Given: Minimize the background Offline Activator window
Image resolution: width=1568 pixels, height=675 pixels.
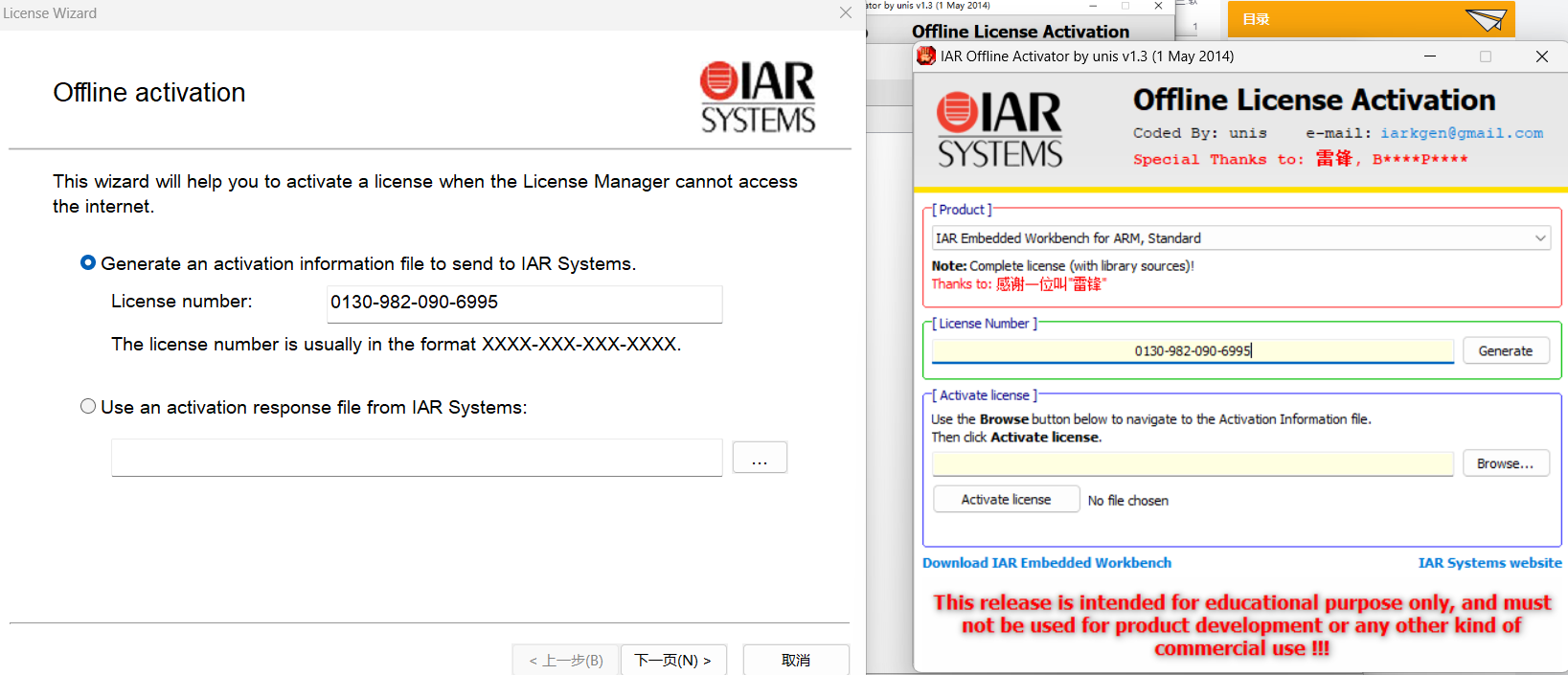Looking at the screenshot, I should click(1093, 6).
